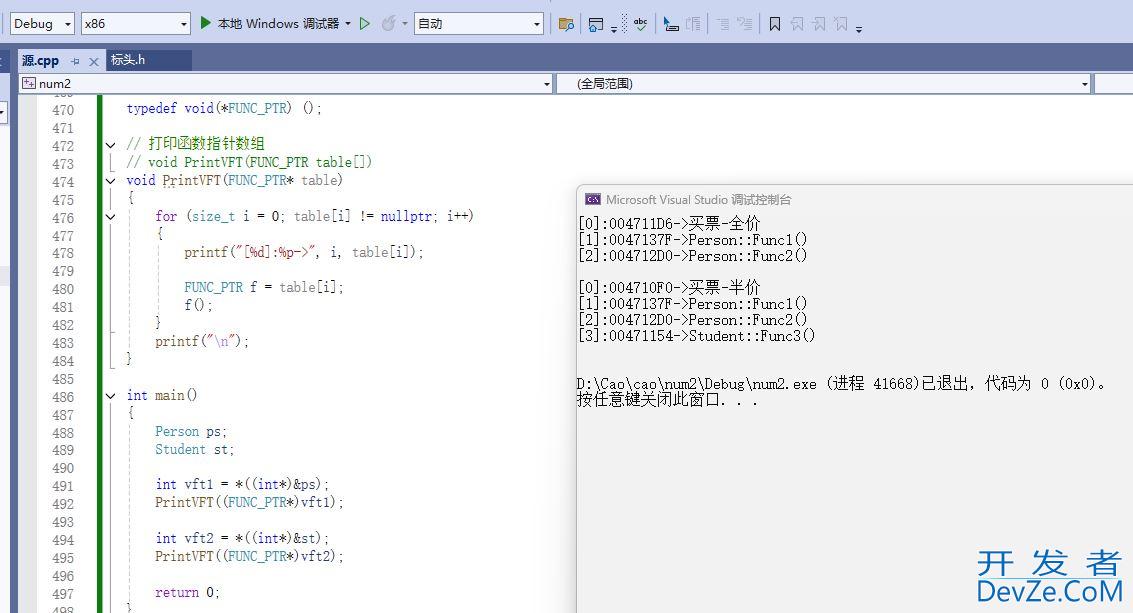Screen dimensions: 1133x613
Task: Click the FUNC_PTR f = table[i]; line
Action: 264,287
